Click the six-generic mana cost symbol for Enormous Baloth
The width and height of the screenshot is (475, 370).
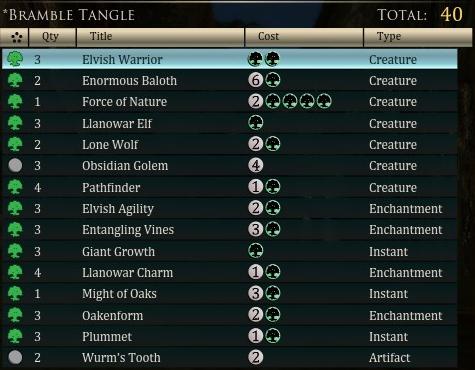(256, 80)
